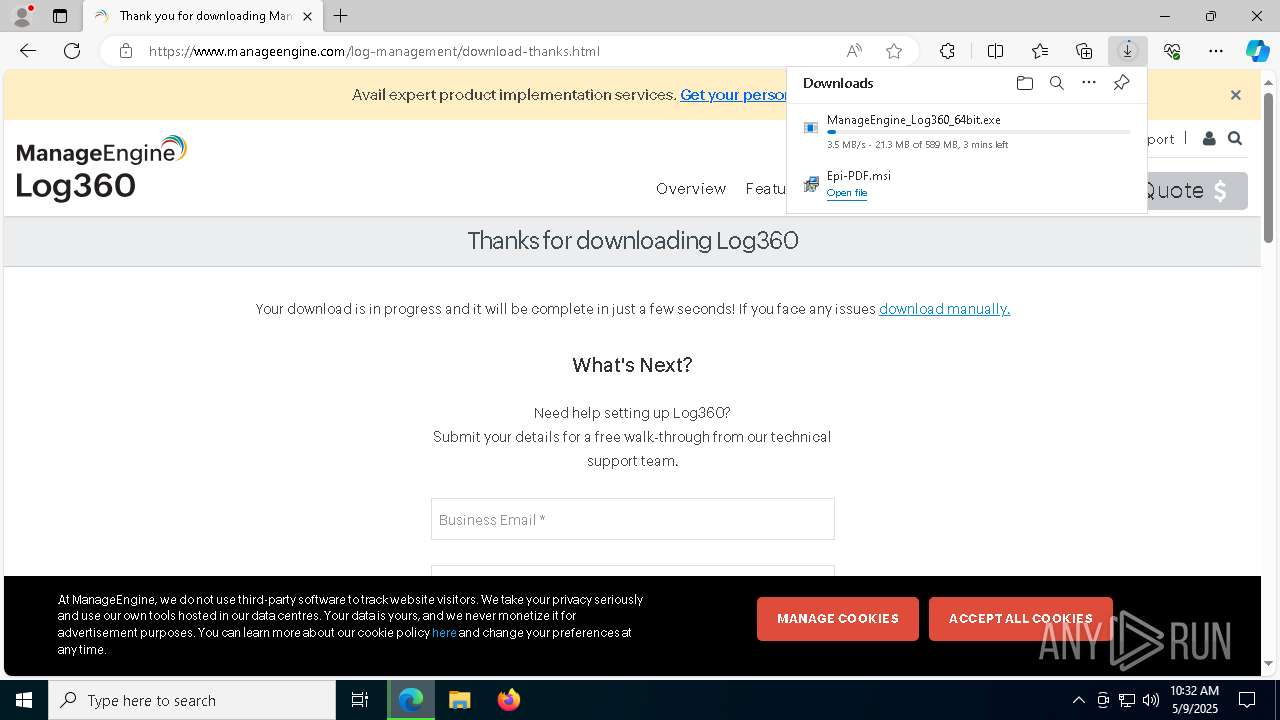Click the ManageEngine_Log360_64bit.exe download entry
The image size is (1280, 720).
[967, 132]
